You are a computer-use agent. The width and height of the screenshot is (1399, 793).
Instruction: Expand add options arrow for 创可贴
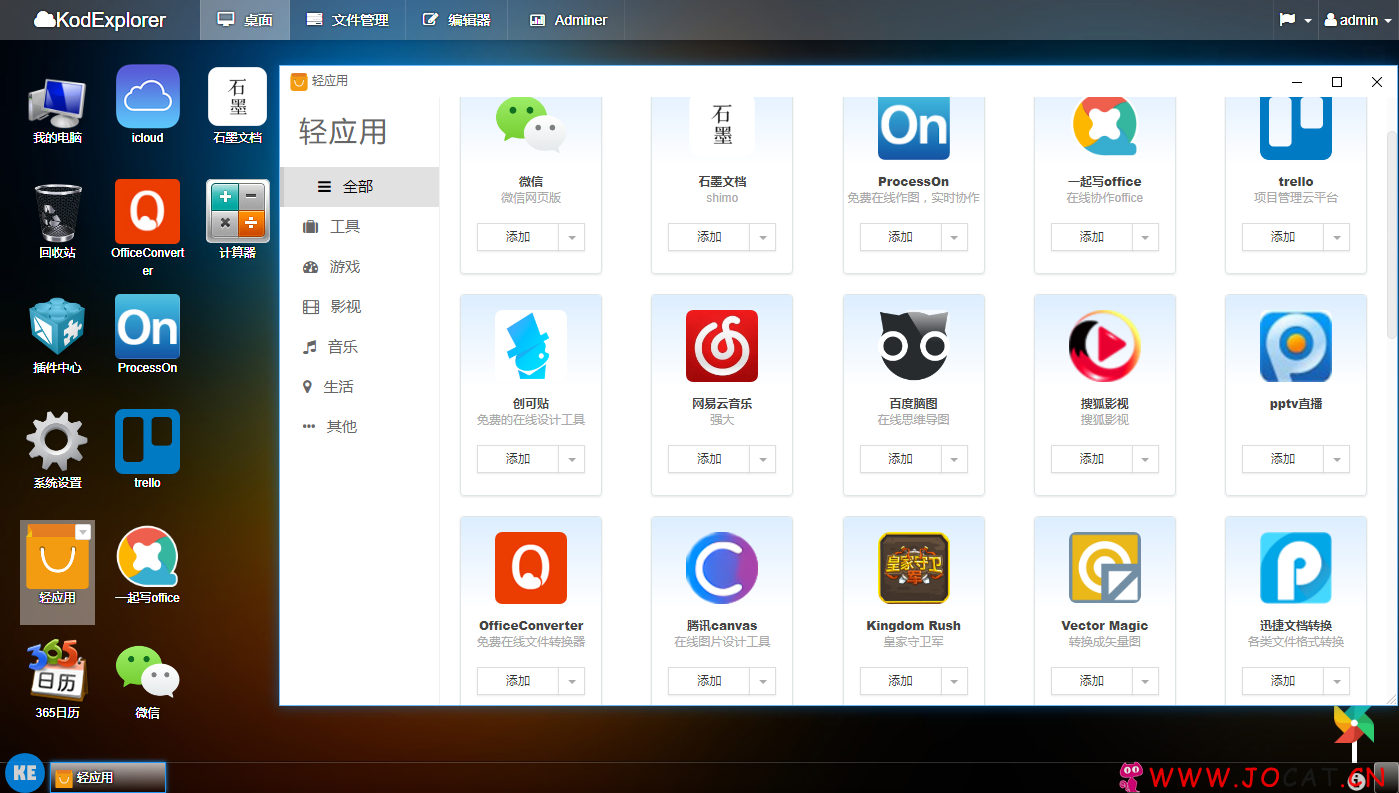click(x=572, y=459)
